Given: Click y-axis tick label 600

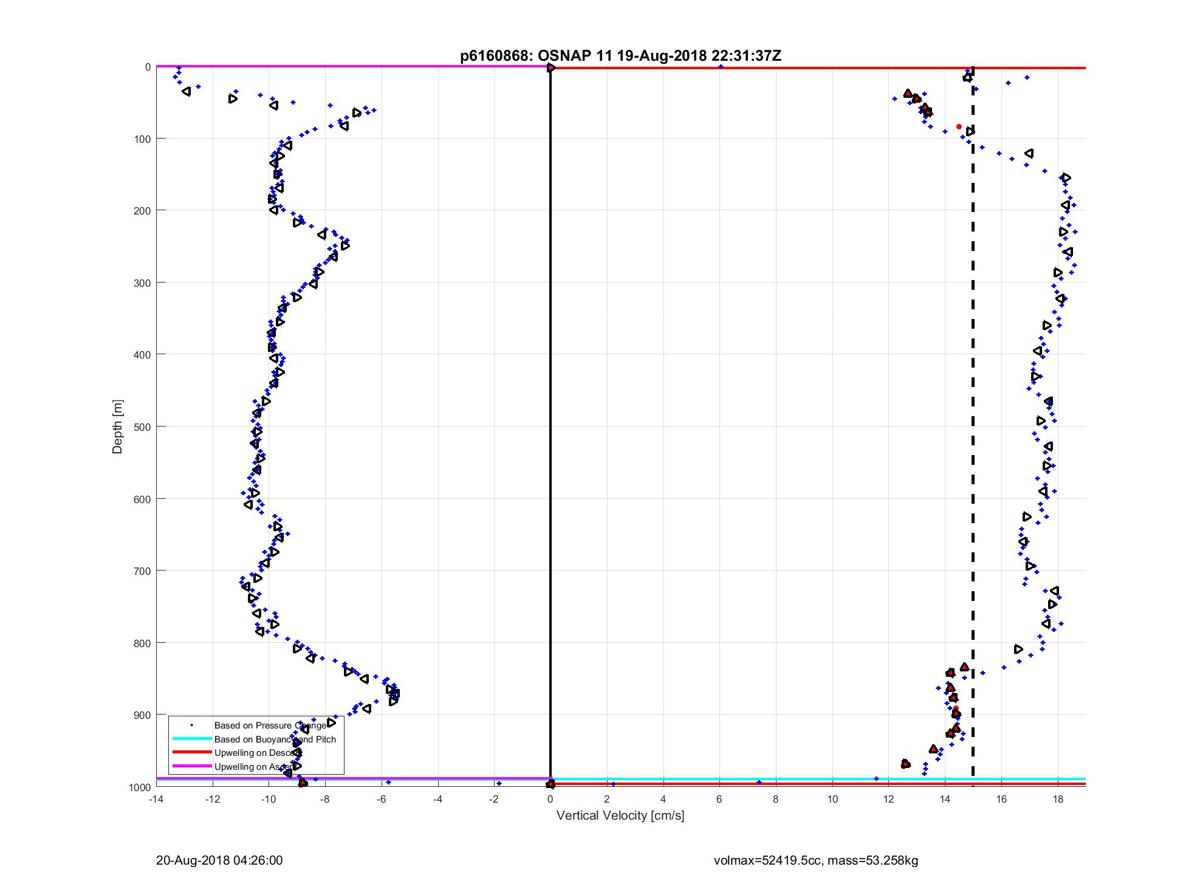Looking at the screenshot, I should [141, 499].
